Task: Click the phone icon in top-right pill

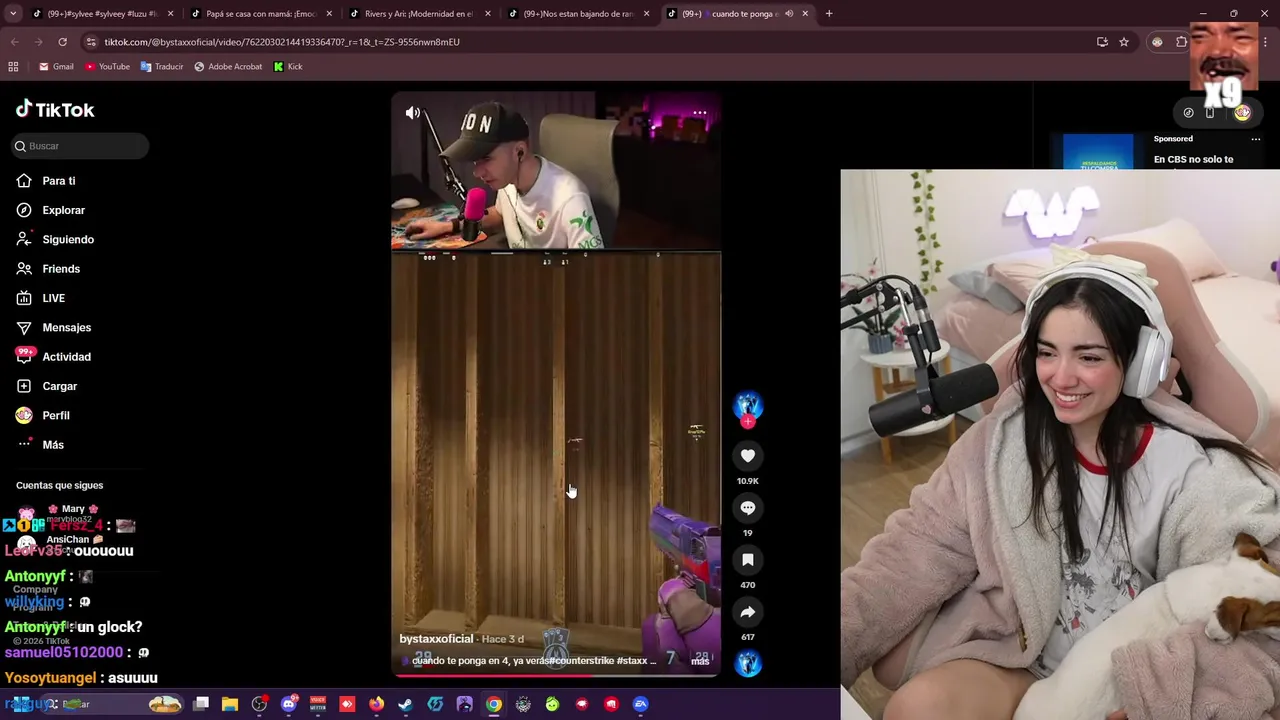Action: [1210, 113]
